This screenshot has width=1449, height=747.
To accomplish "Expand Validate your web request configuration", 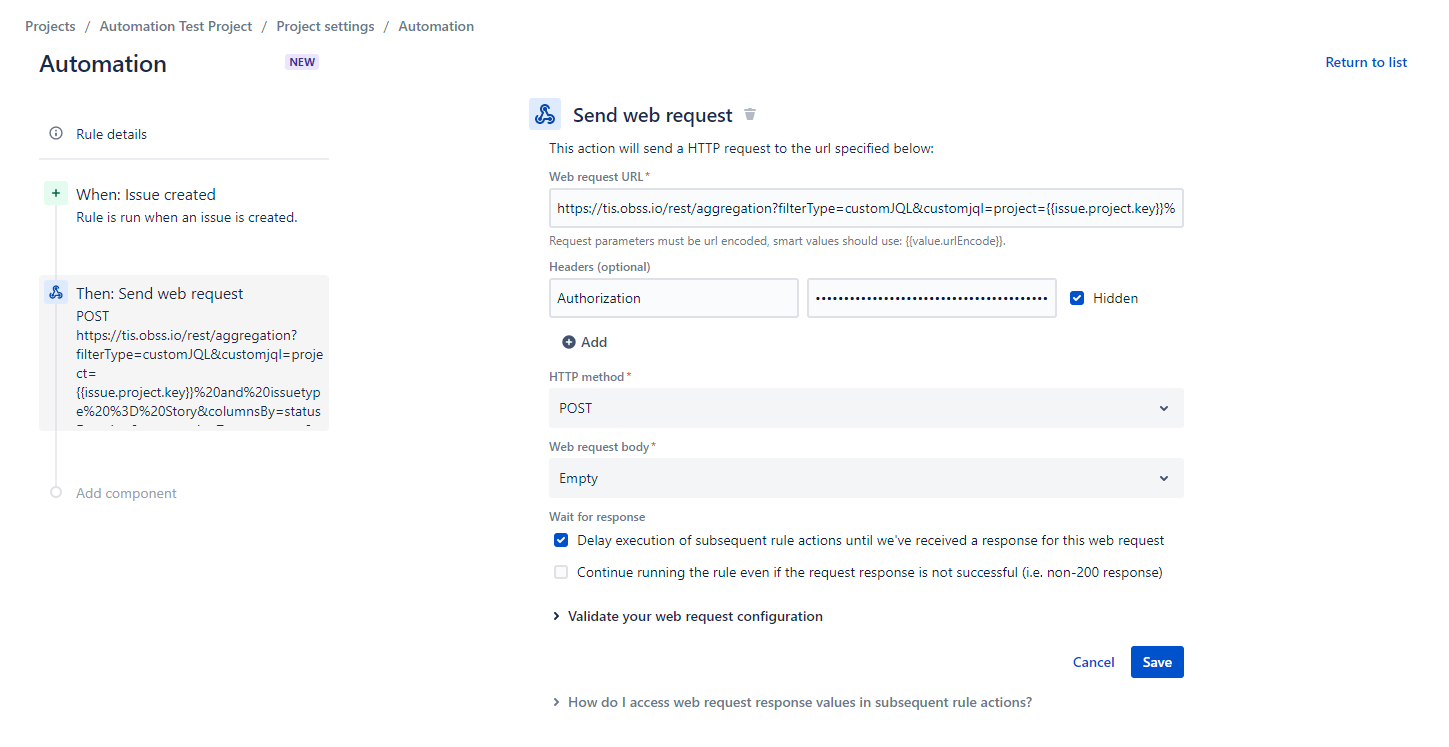I will (694, 617).
